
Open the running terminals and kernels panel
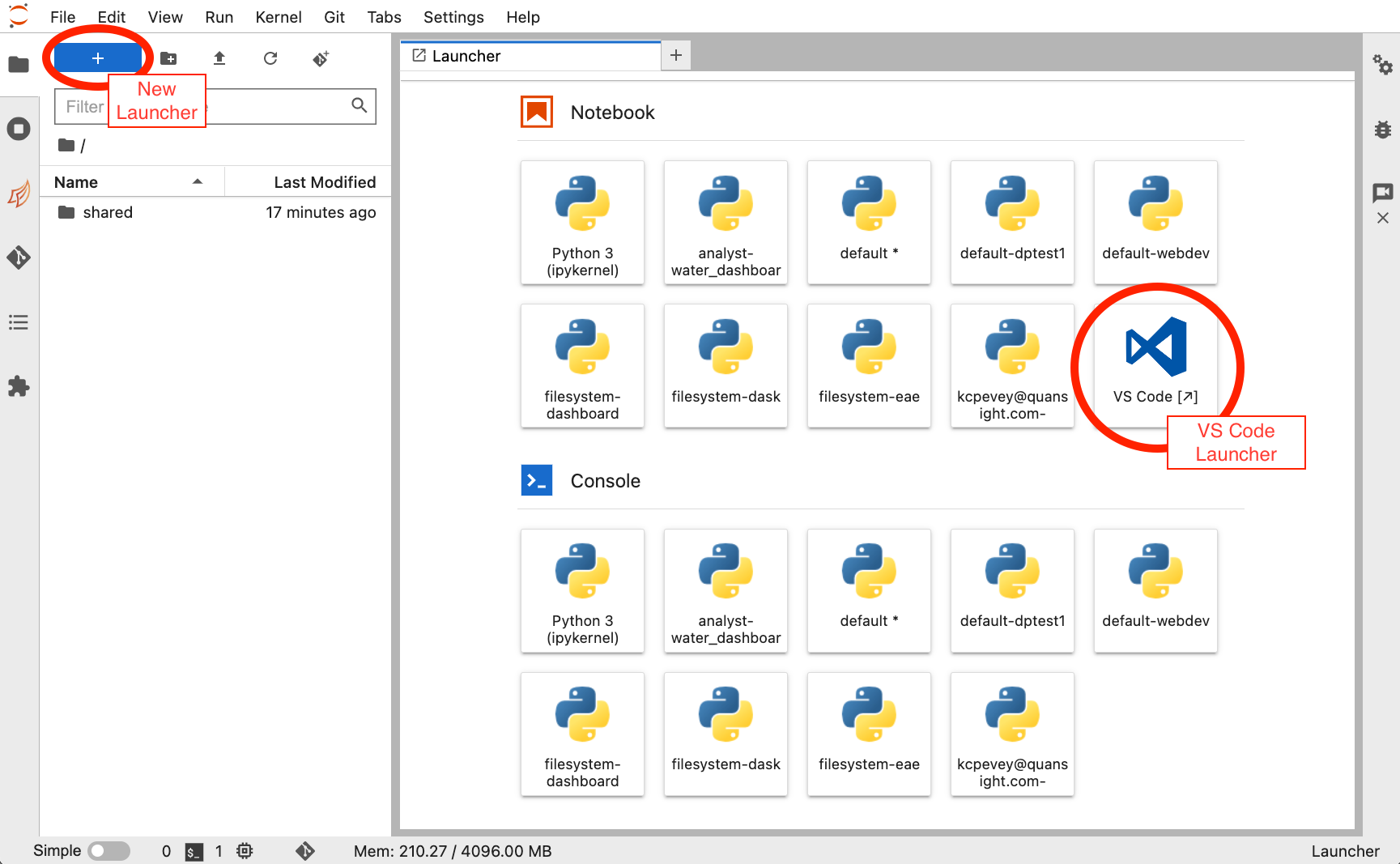(19, 128)
